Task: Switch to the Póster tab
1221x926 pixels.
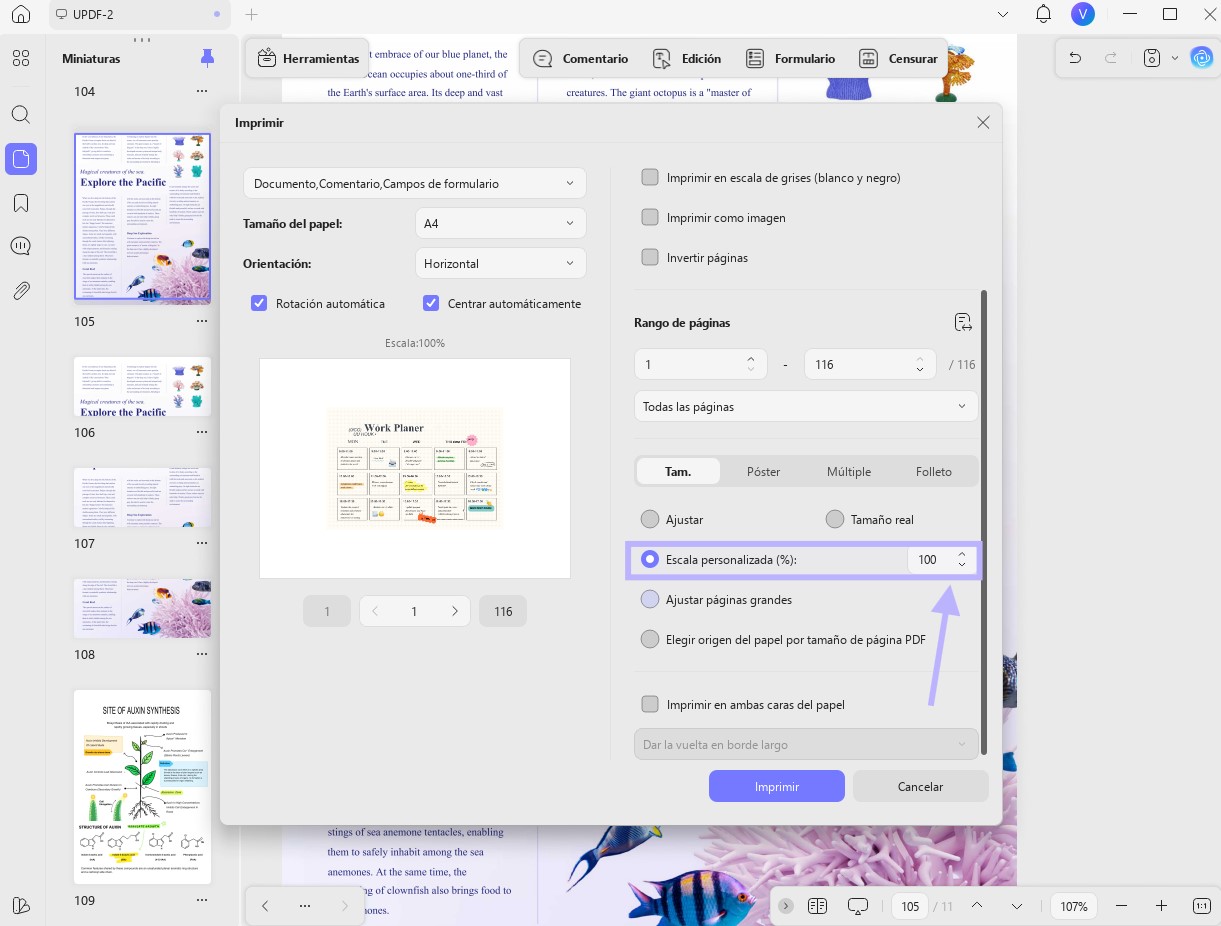Action: (x=763, y=471)
